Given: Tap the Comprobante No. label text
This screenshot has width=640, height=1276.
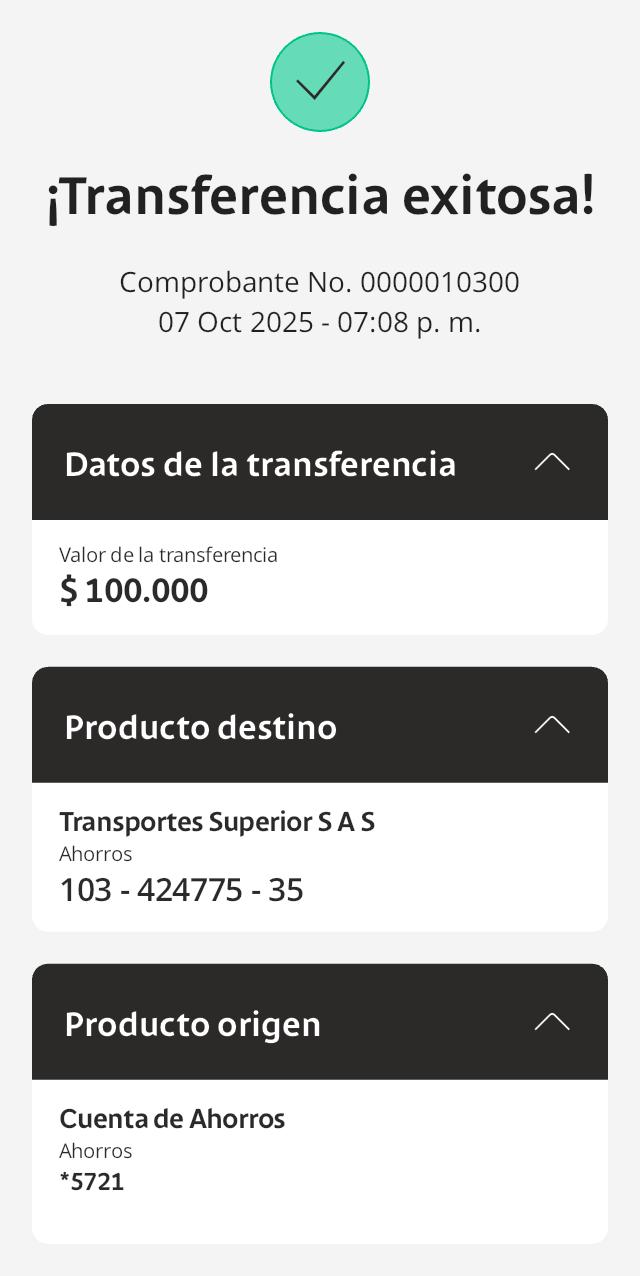Looking at the screenshot, I should coord(236,282).
